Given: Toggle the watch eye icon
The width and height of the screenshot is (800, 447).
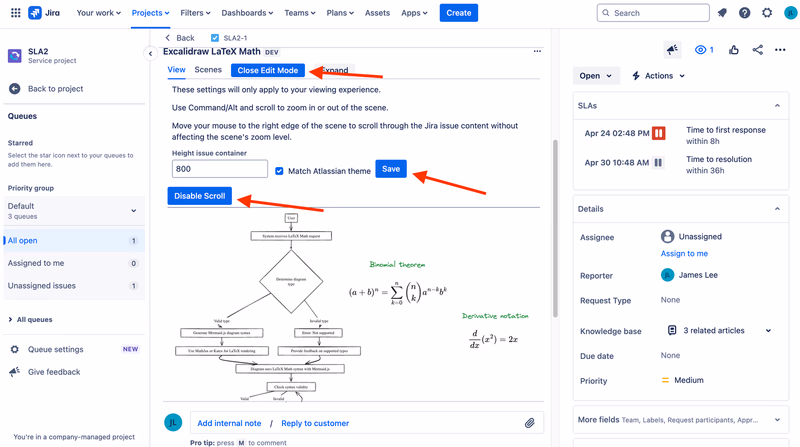Looking at the screenshot, I should tap(704, 49).
